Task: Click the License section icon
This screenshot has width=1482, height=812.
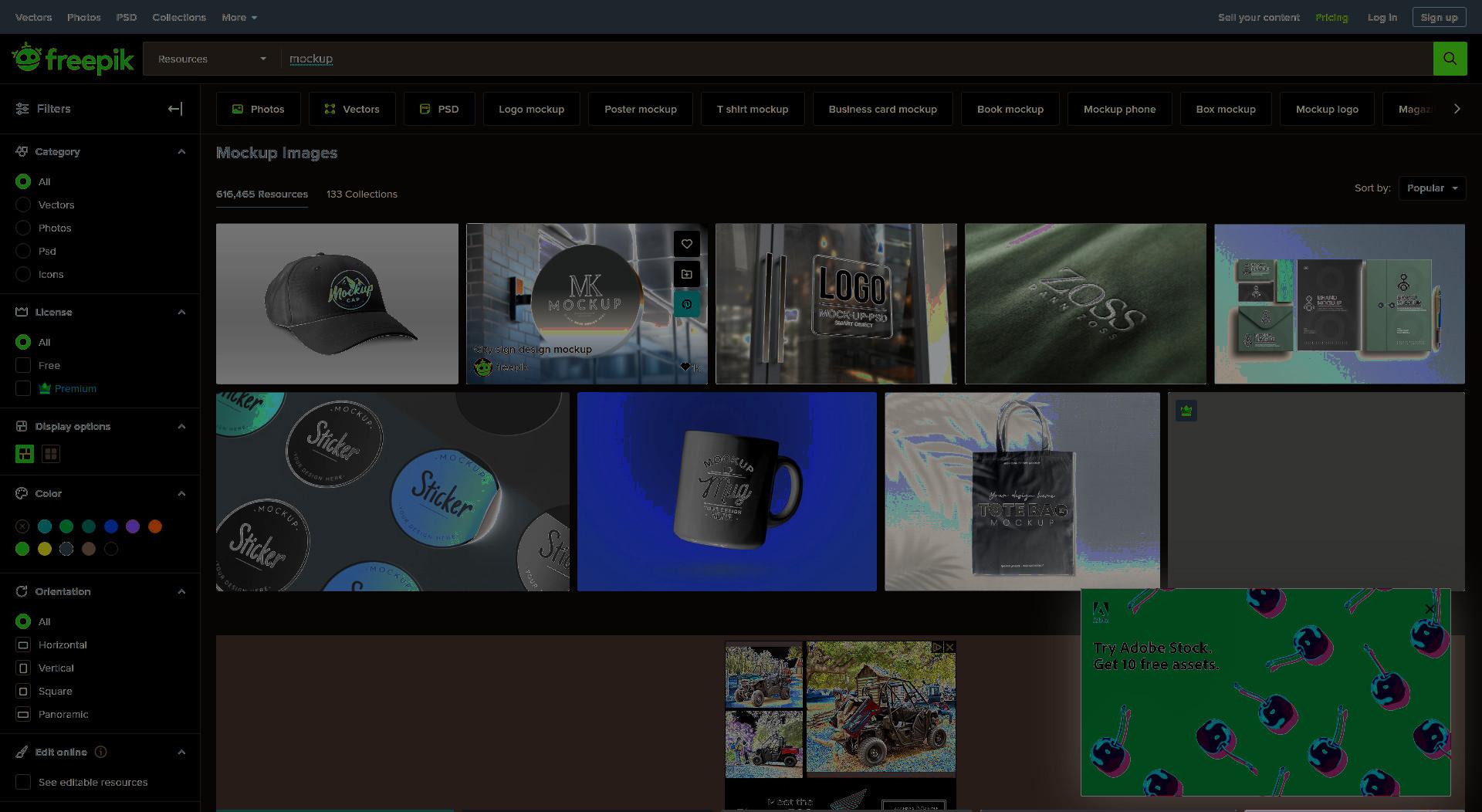Action: click(x=22, y=312)
